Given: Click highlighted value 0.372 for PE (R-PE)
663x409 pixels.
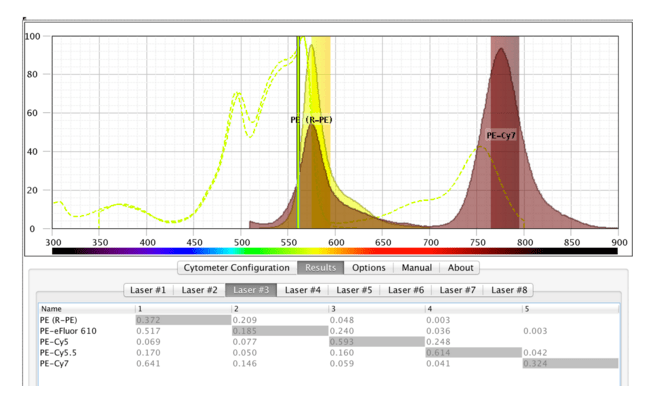Looking at the screenshot, I should pos(183,320).
